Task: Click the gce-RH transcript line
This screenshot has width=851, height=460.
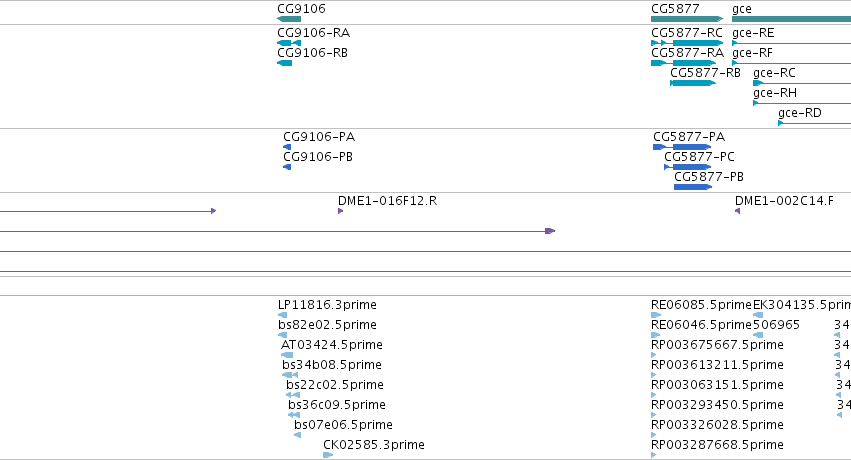Action: pos(802,103)
